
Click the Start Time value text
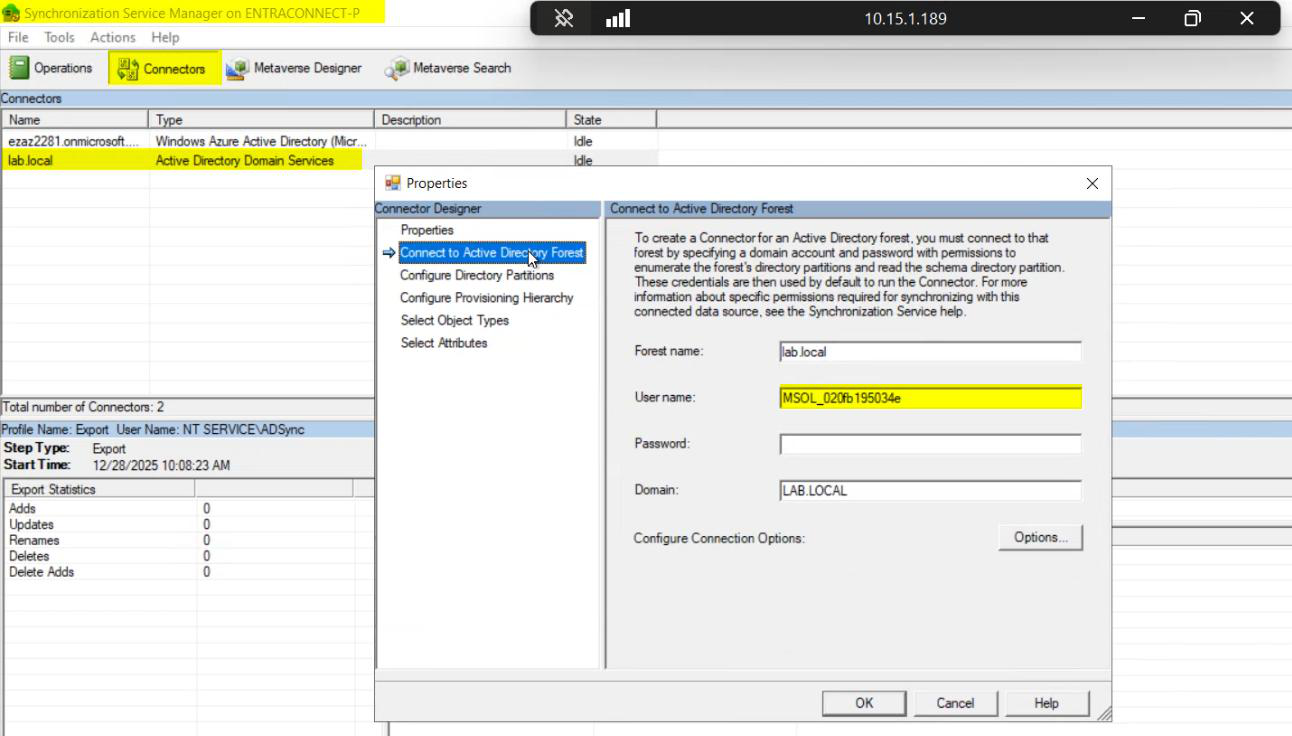pyautogui.click(x=161, y=465)
